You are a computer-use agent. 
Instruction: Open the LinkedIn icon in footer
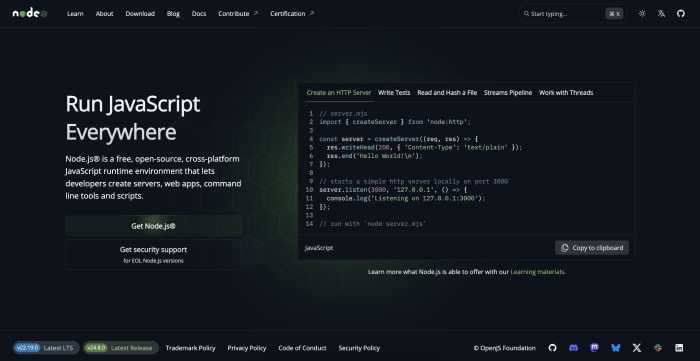pyautogui.click(x=679, y=348)
